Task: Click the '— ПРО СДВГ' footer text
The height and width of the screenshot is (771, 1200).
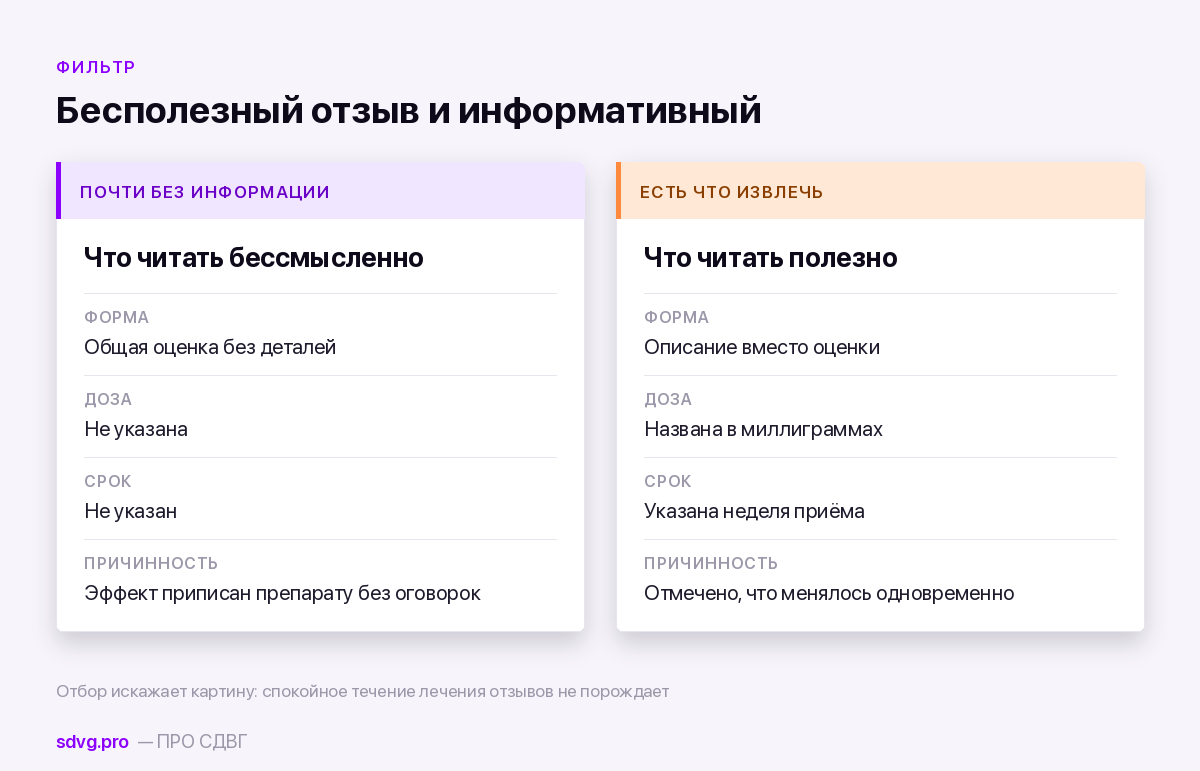Action: point(192,742)
